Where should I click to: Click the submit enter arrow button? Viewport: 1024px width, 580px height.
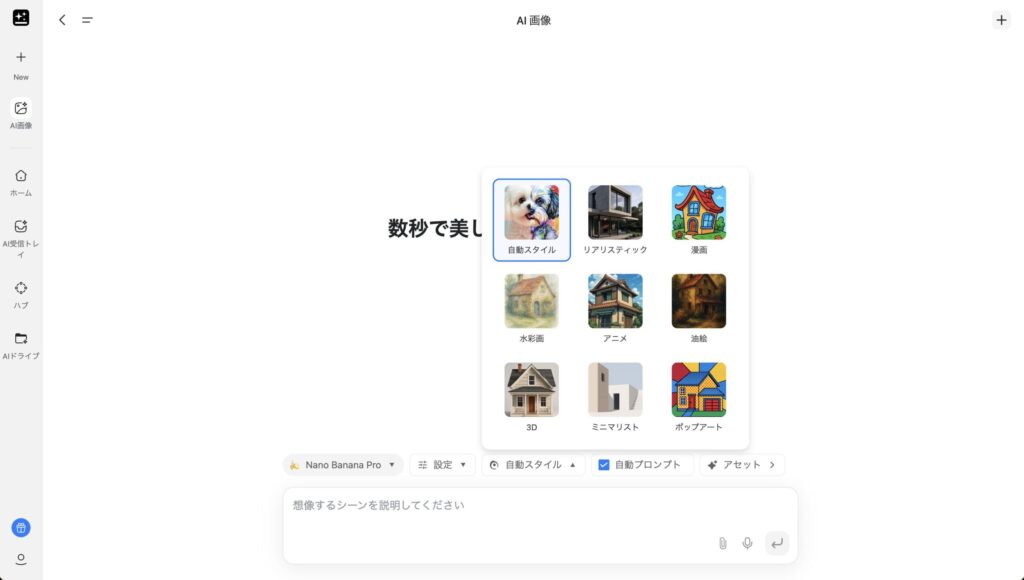click(x=777, y=543)
